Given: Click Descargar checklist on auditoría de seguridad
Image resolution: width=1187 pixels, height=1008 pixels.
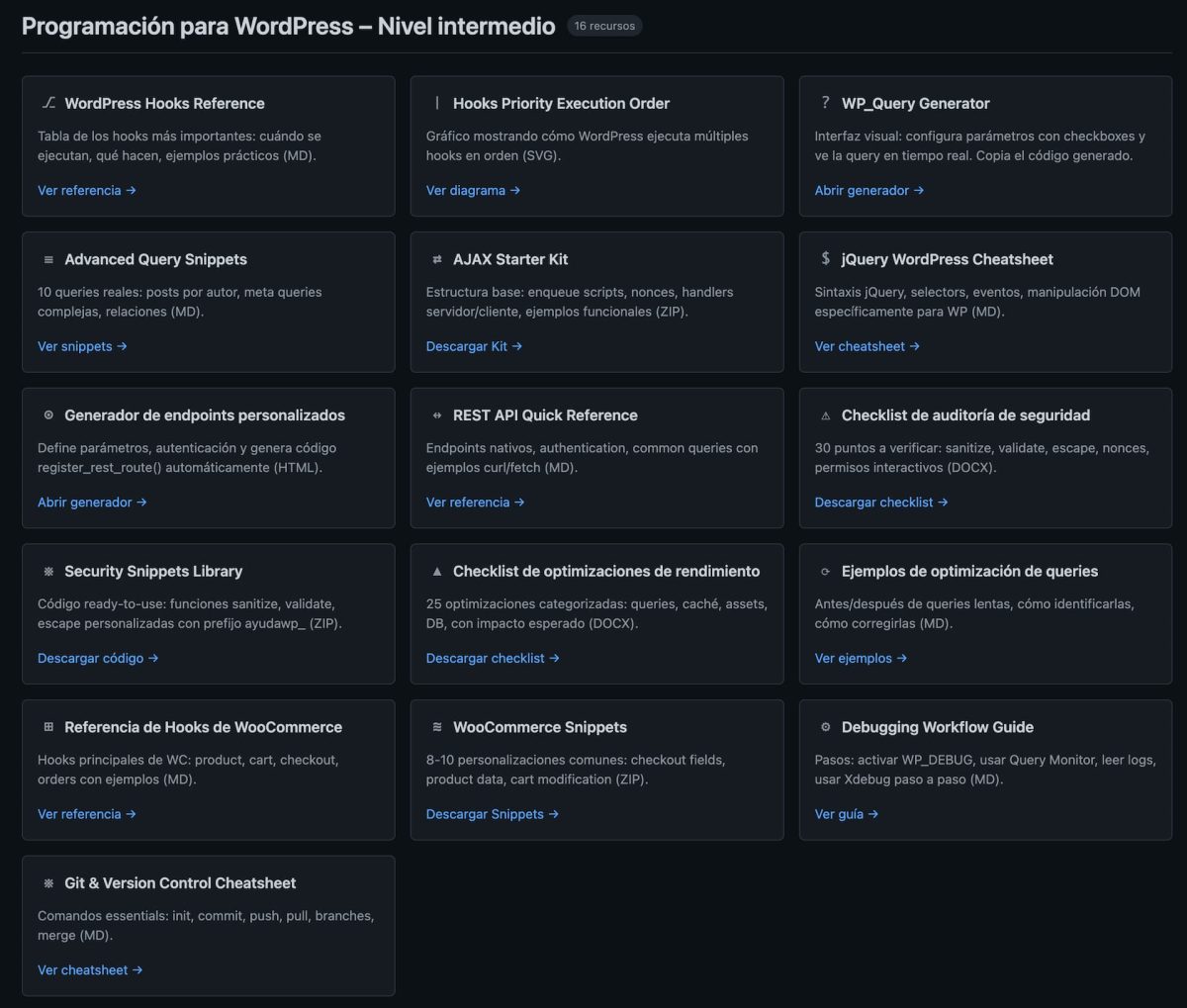Looking at the screenshot, I should point(880,502).
